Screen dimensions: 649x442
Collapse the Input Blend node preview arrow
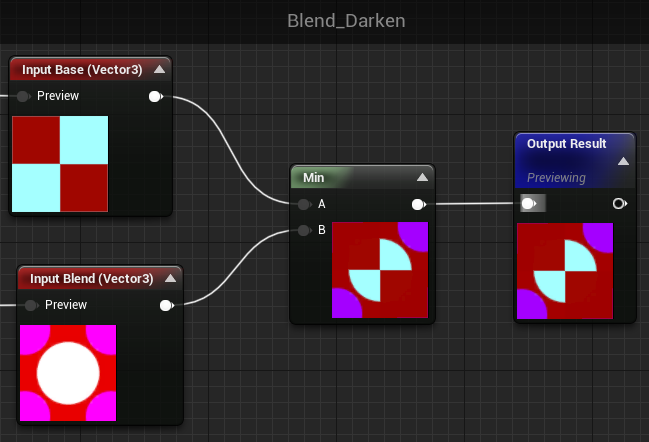(x=170, y=278)
